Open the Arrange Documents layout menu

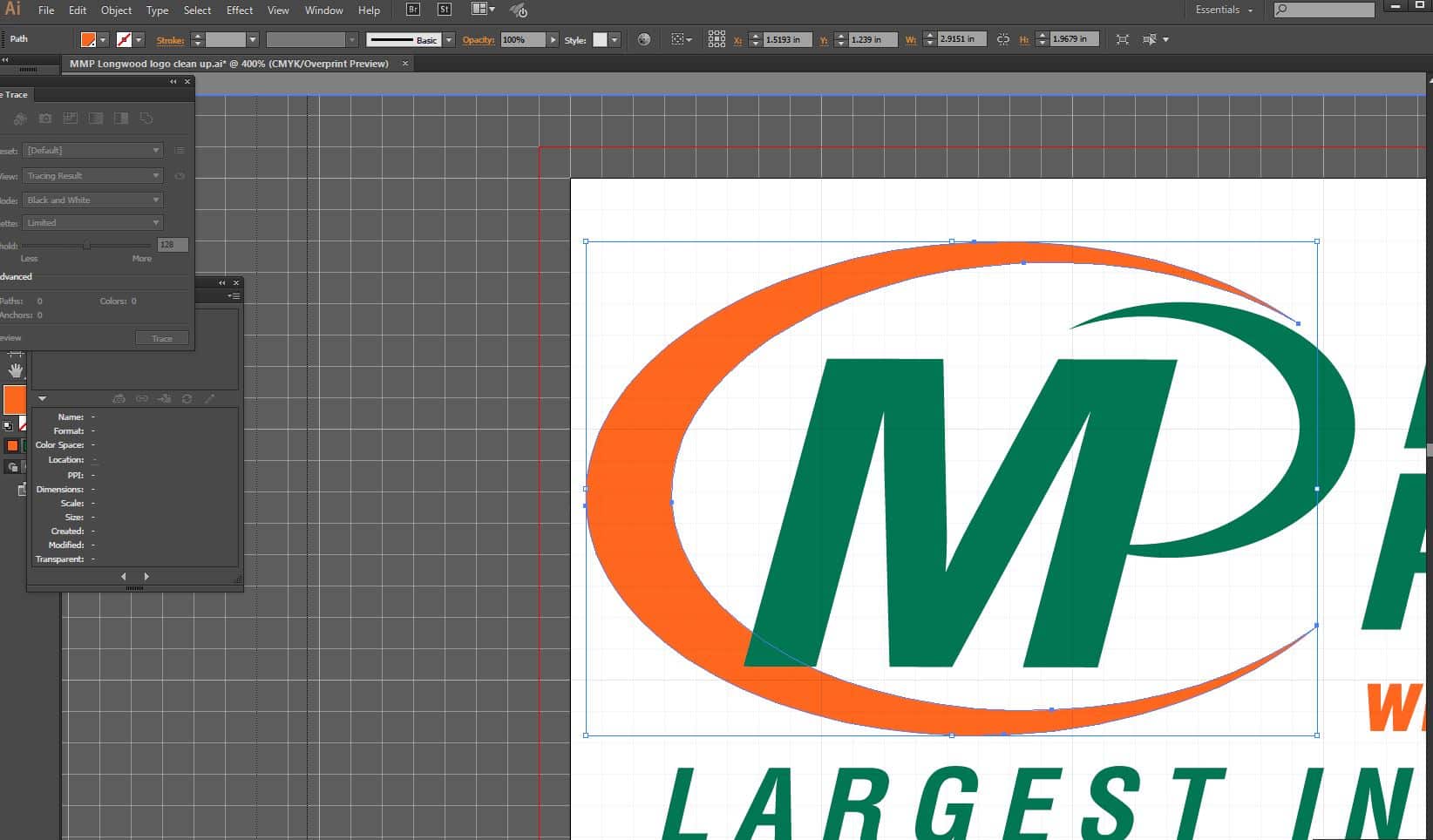coord(483,10)
